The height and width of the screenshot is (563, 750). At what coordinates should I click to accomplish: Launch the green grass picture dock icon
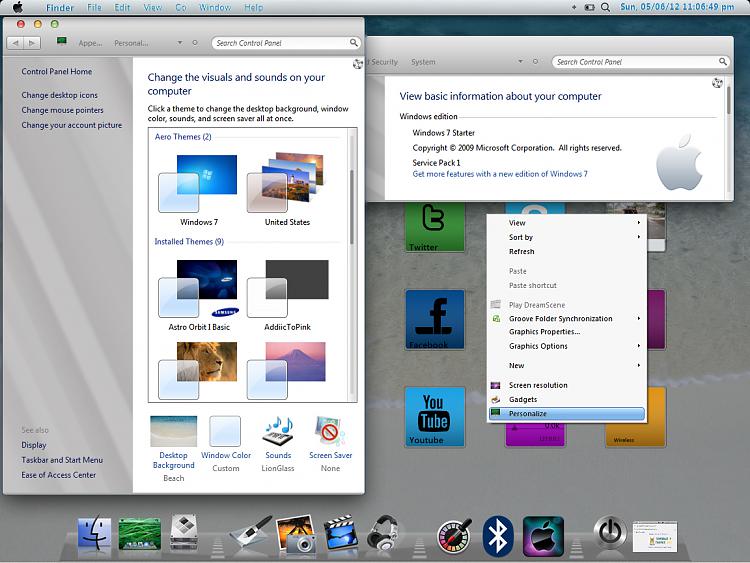tap(140, 534)
